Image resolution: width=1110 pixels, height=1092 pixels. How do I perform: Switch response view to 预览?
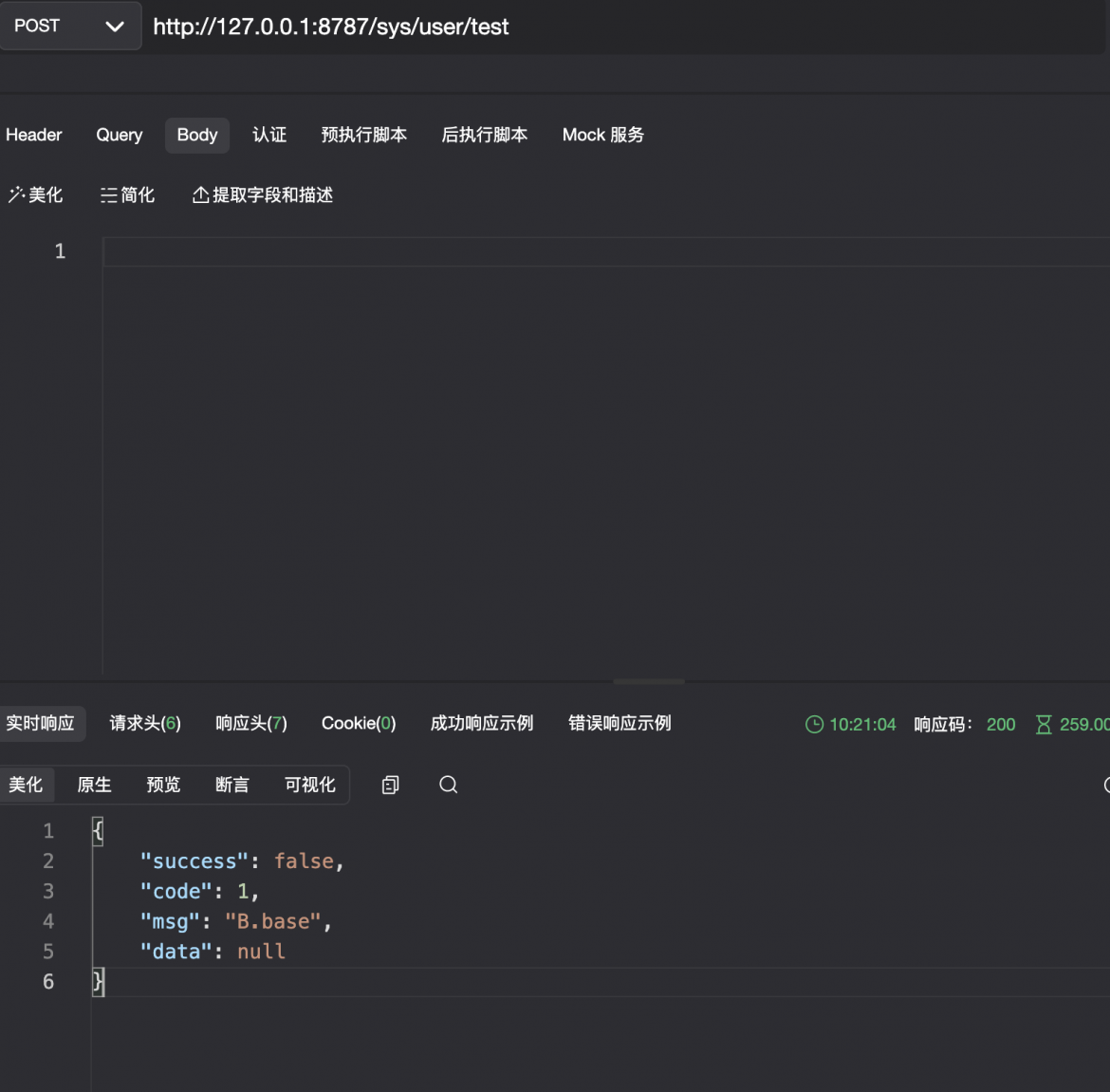coord(163,785)
